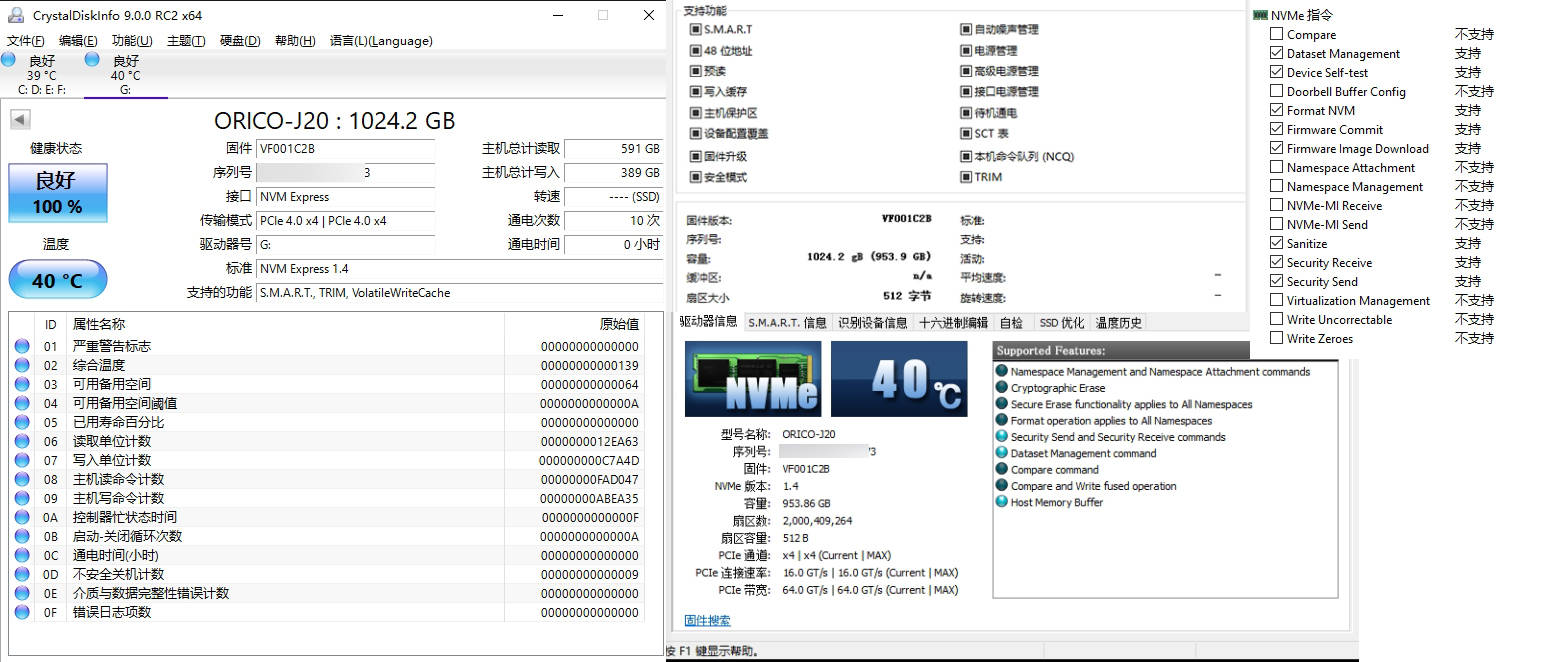Switch to the 温度历史 tab

pyautogui.click(x=1118, y=322)
